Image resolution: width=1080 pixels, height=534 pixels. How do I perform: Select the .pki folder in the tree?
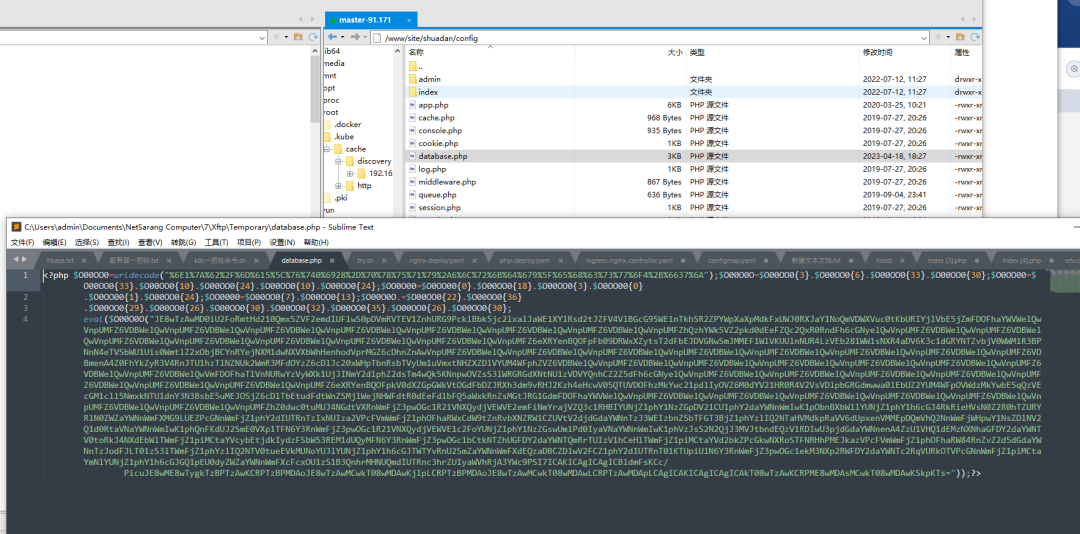[341, 198]
